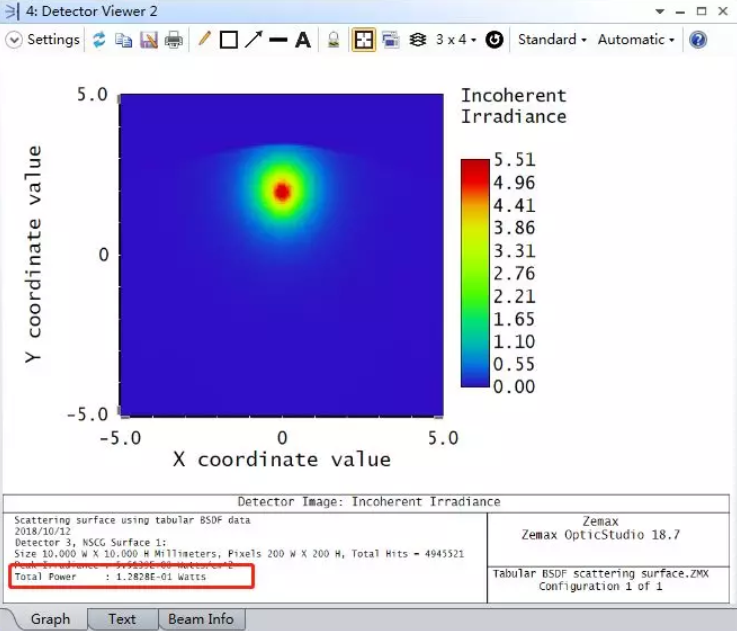Open the Automatic dropdown

coord(636,40)
